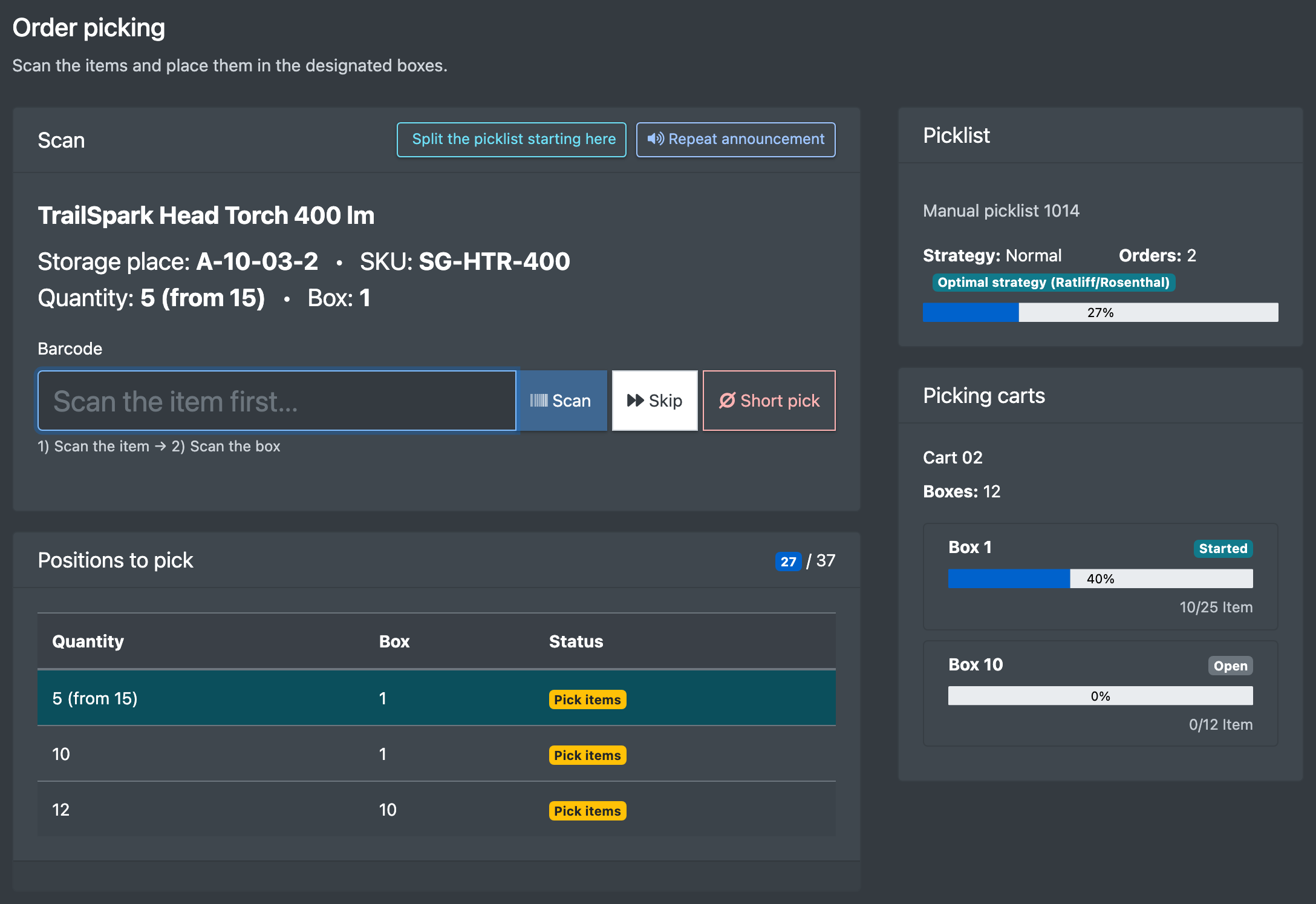Click the fast-forward icon on Skip
Image resolution: width=1316 pixels, height=904 pixels.
click(x=635, y=401)
